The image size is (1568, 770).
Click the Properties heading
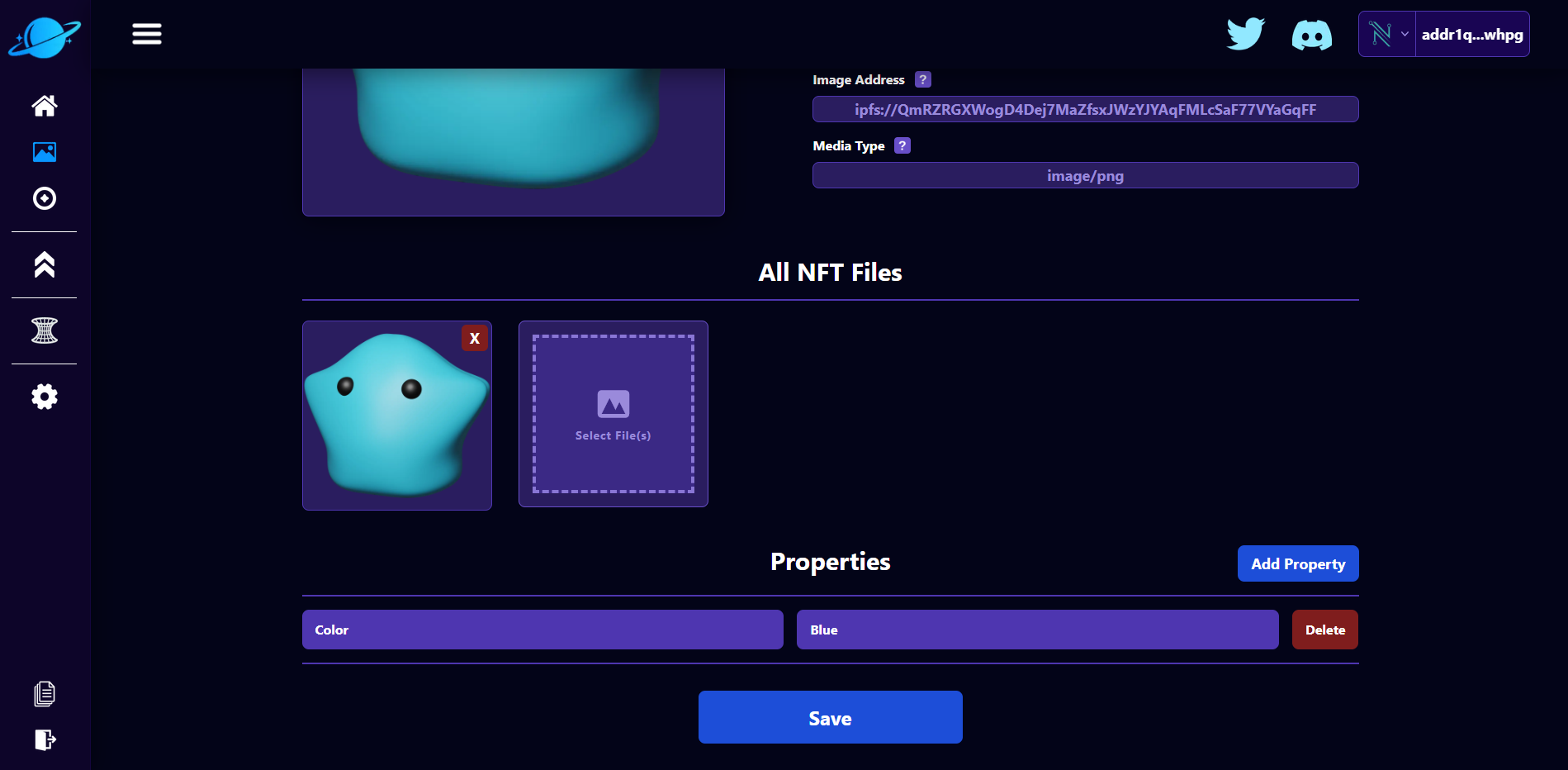(831, 562)
